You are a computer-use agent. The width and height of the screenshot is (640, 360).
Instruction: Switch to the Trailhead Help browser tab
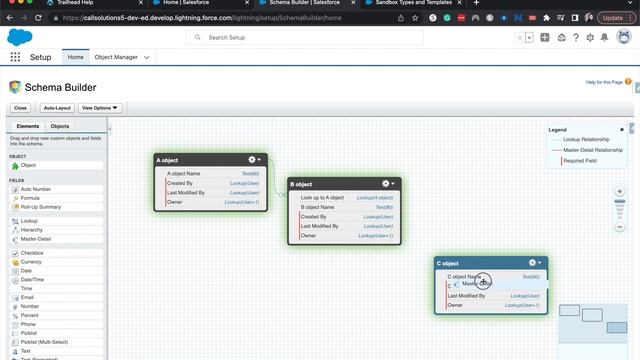[x=93, y=3]
